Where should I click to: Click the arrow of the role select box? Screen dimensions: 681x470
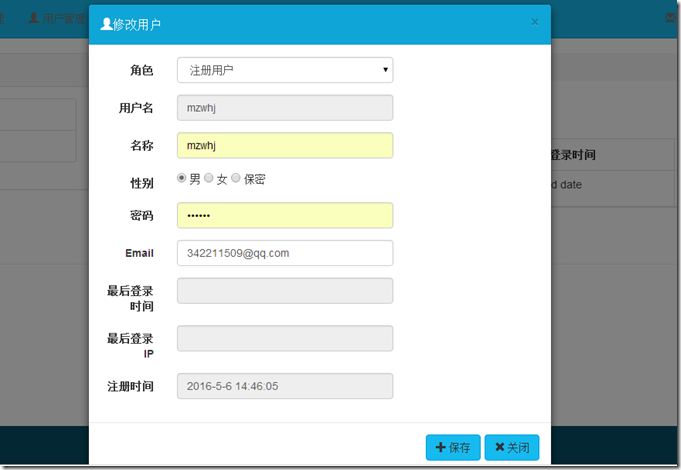(385, 70)
